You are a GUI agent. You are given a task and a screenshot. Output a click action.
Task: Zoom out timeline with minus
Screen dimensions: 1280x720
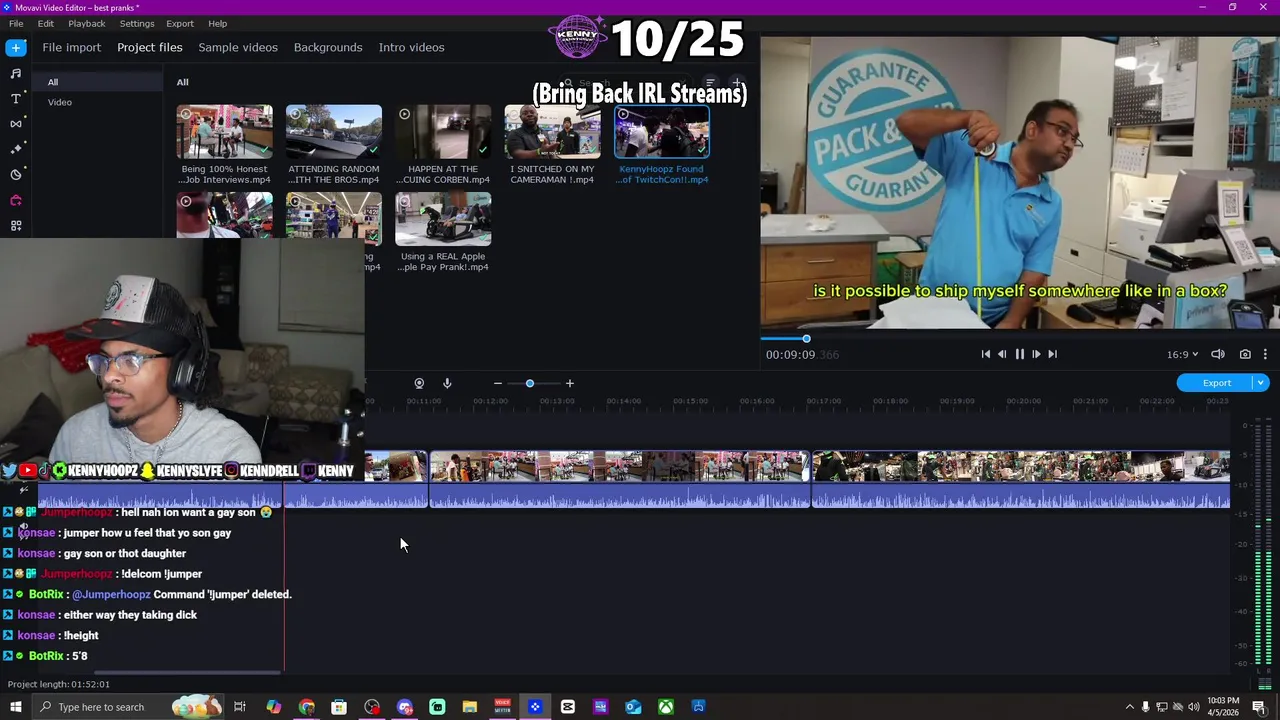(497, 383)
